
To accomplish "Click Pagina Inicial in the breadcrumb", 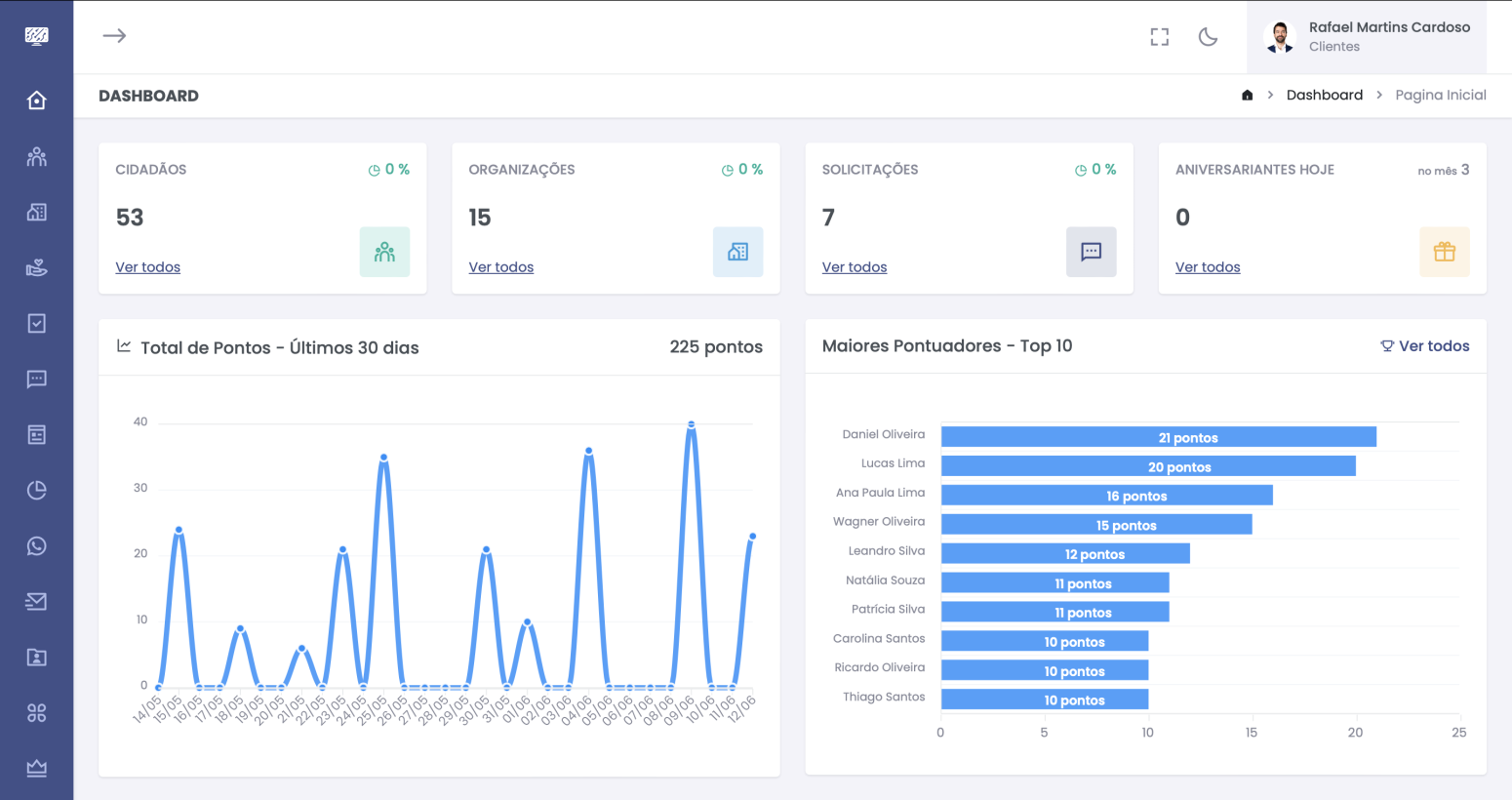I will pyautogui.click(x=1441, y=95).
